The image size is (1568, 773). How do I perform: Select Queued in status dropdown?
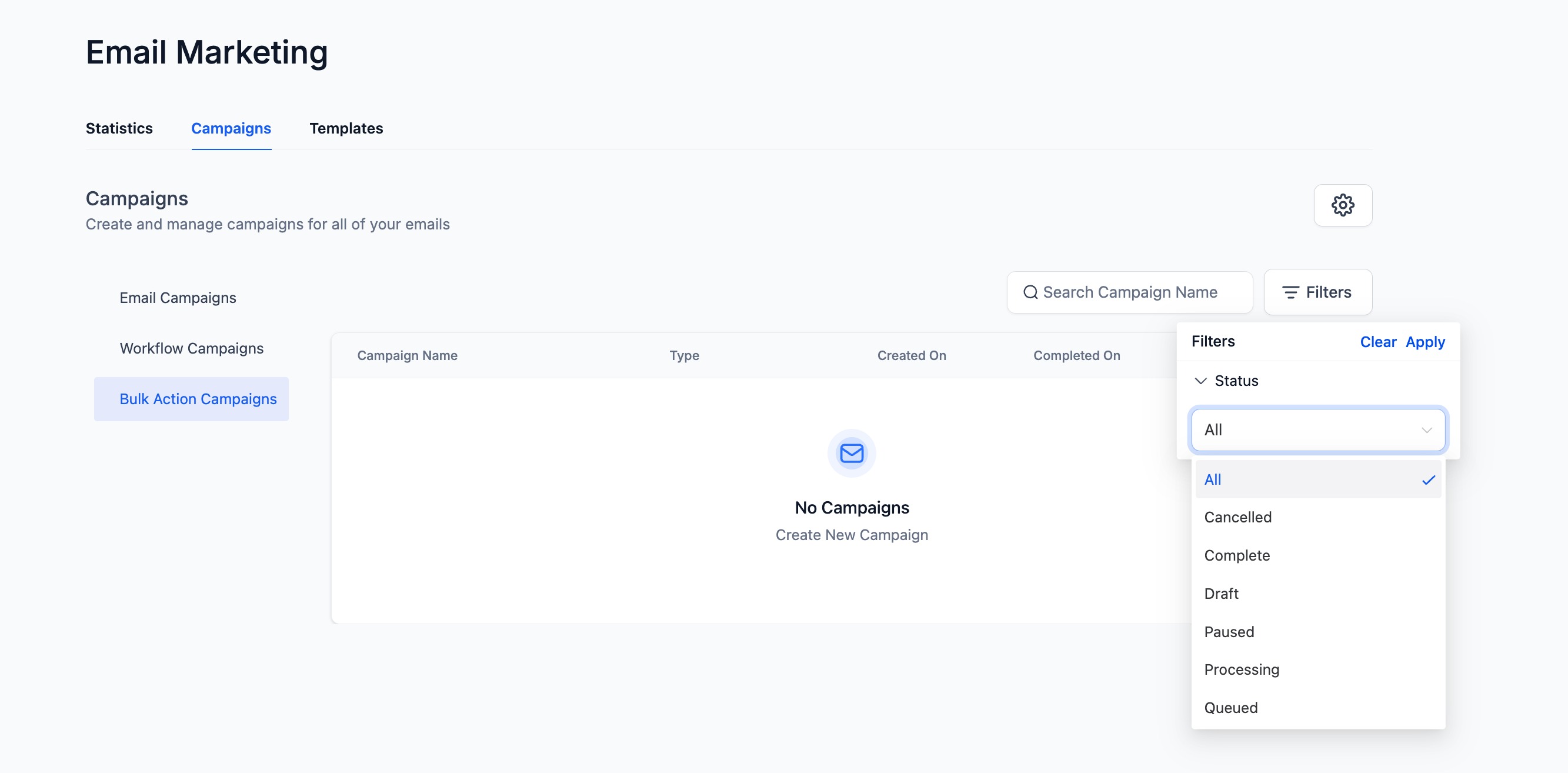coord(1230,708)
